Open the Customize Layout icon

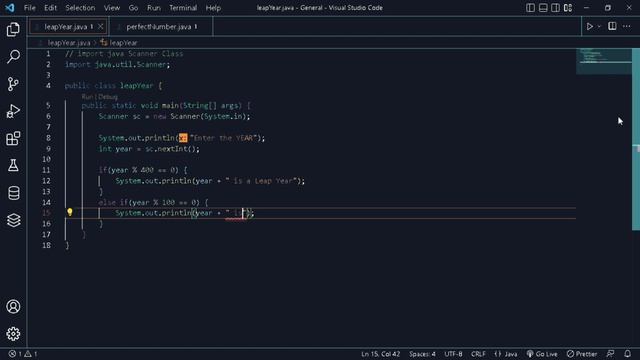pyautogui.click(x=568, y=8)
